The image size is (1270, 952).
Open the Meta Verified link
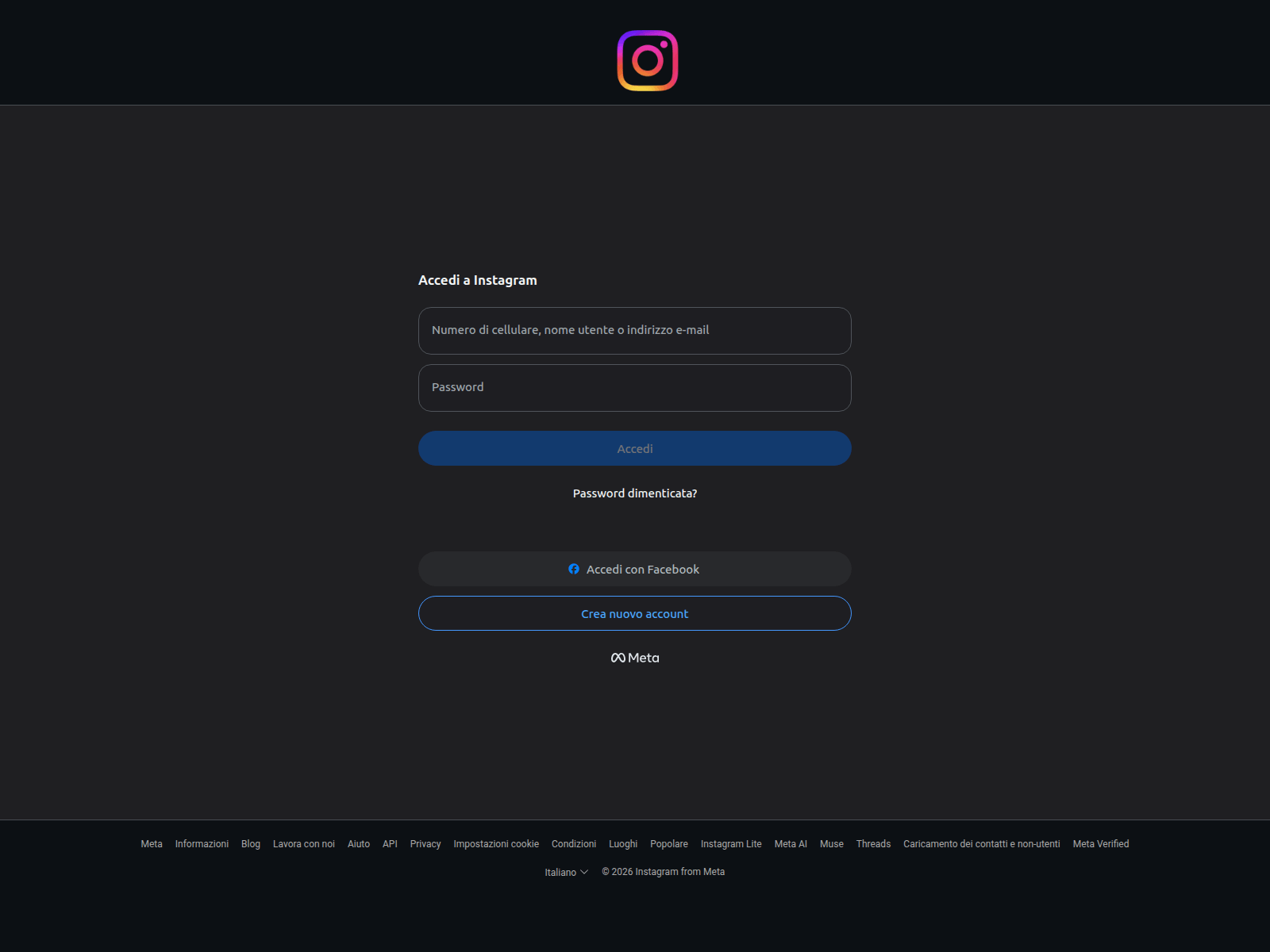pyautogui.click(x=1101, y=844)
